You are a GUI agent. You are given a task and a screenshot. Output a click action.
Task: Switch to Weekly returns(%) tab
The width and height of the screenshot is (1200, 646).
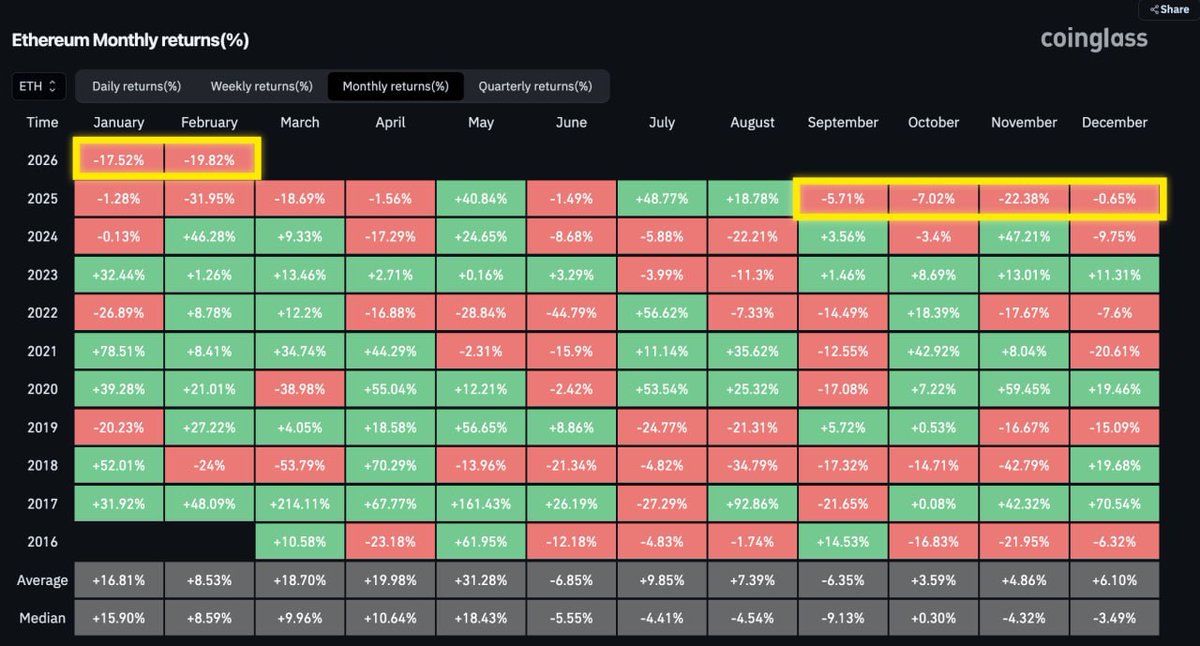[261, 86]
